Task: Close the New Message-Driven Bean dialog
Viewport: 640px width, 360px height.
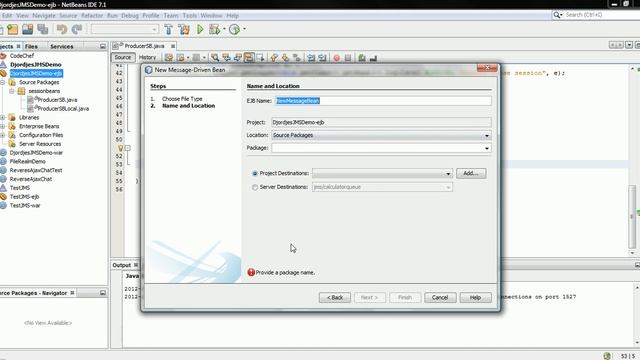Action: 487,68
